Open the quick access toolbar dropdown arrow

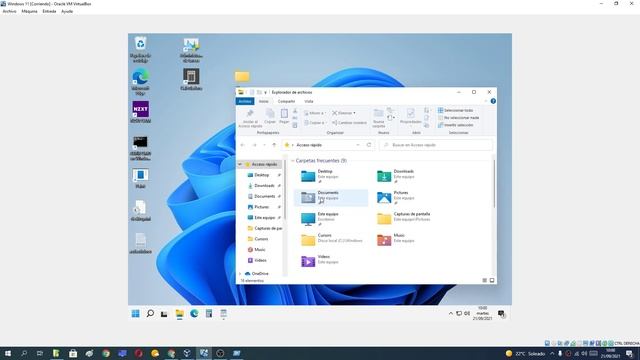pos(265,93)
